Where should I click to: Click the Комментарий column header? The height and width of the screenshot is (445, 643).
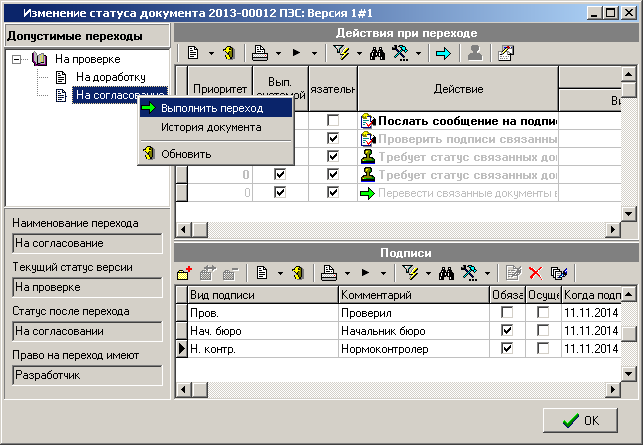click(413, 295)
